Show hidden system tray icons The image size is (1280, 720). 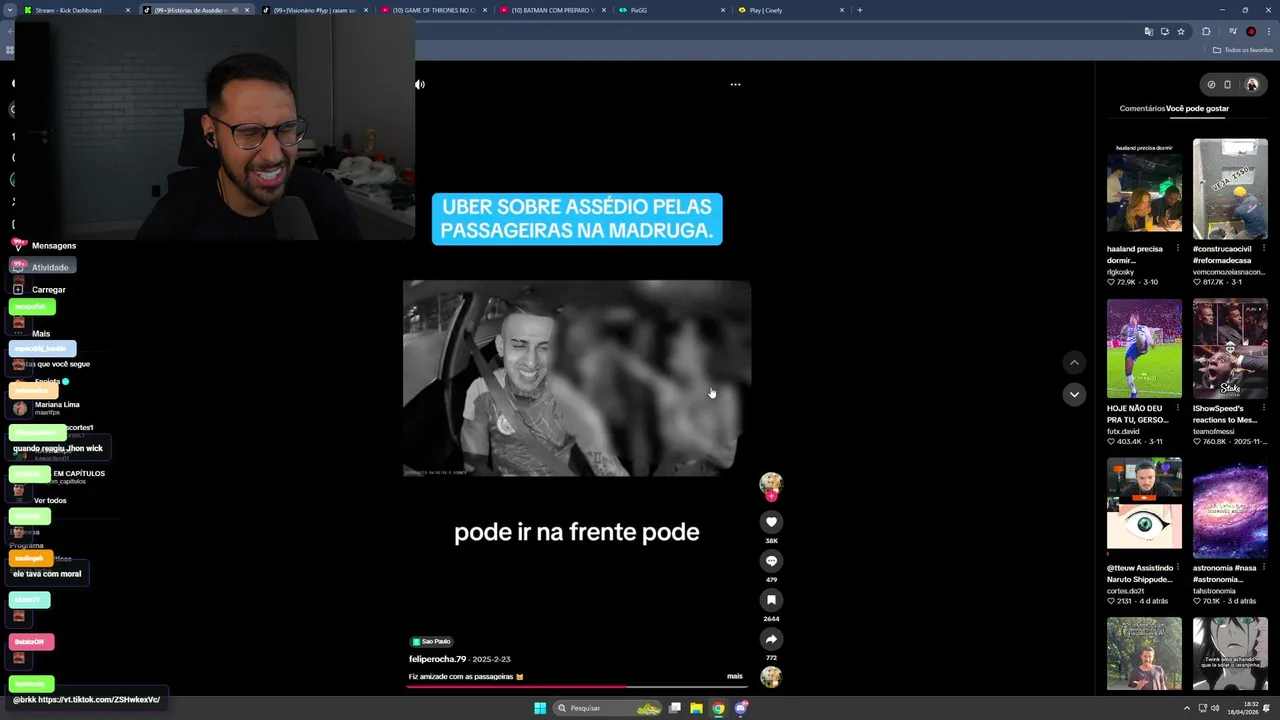point(1186,708)
